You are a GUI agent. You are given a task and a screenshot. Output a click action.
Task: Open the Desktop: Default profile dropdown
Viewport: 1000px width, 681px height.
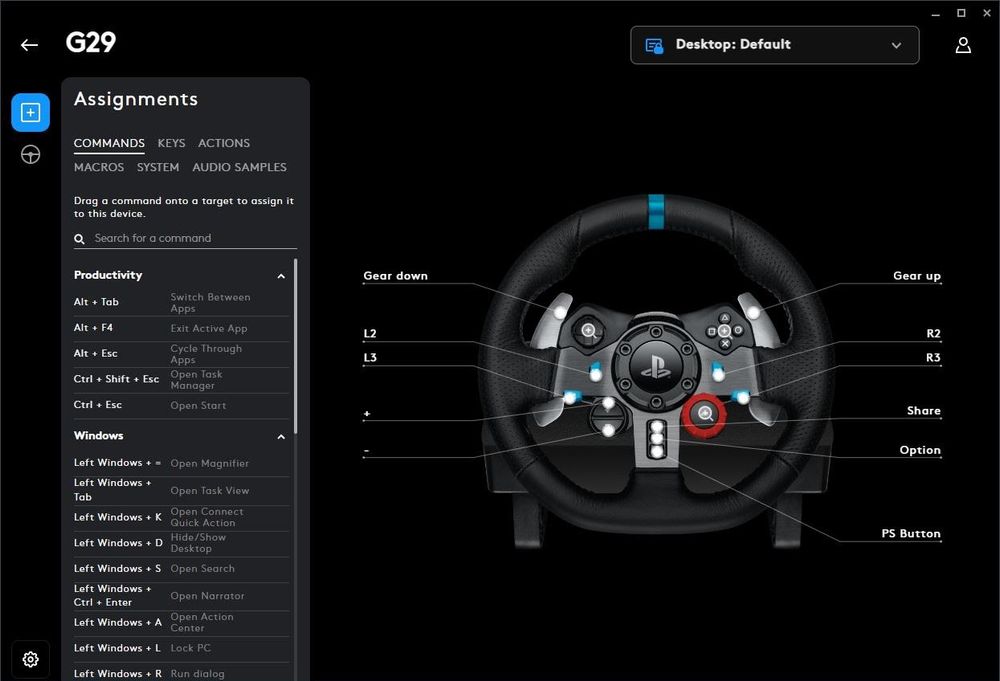(774, 45)
